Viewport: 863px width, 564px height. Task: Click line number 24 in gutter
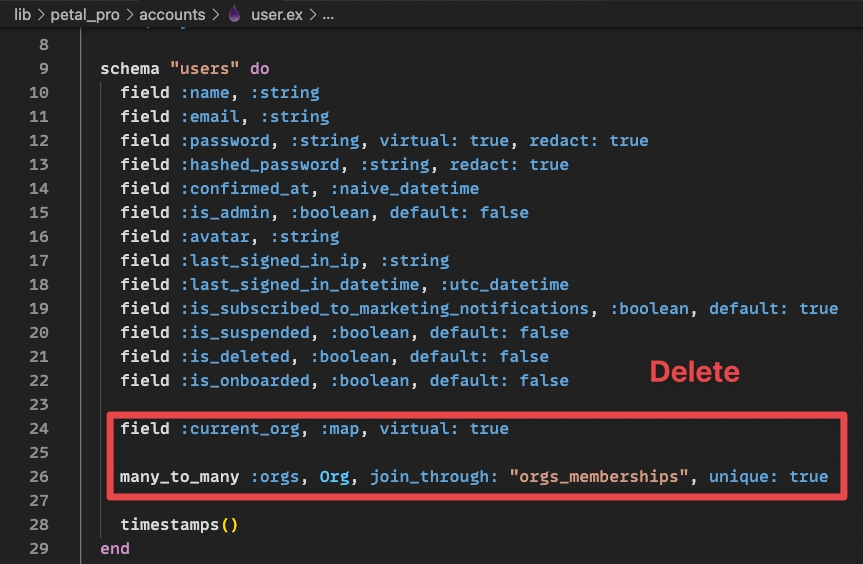38,429
